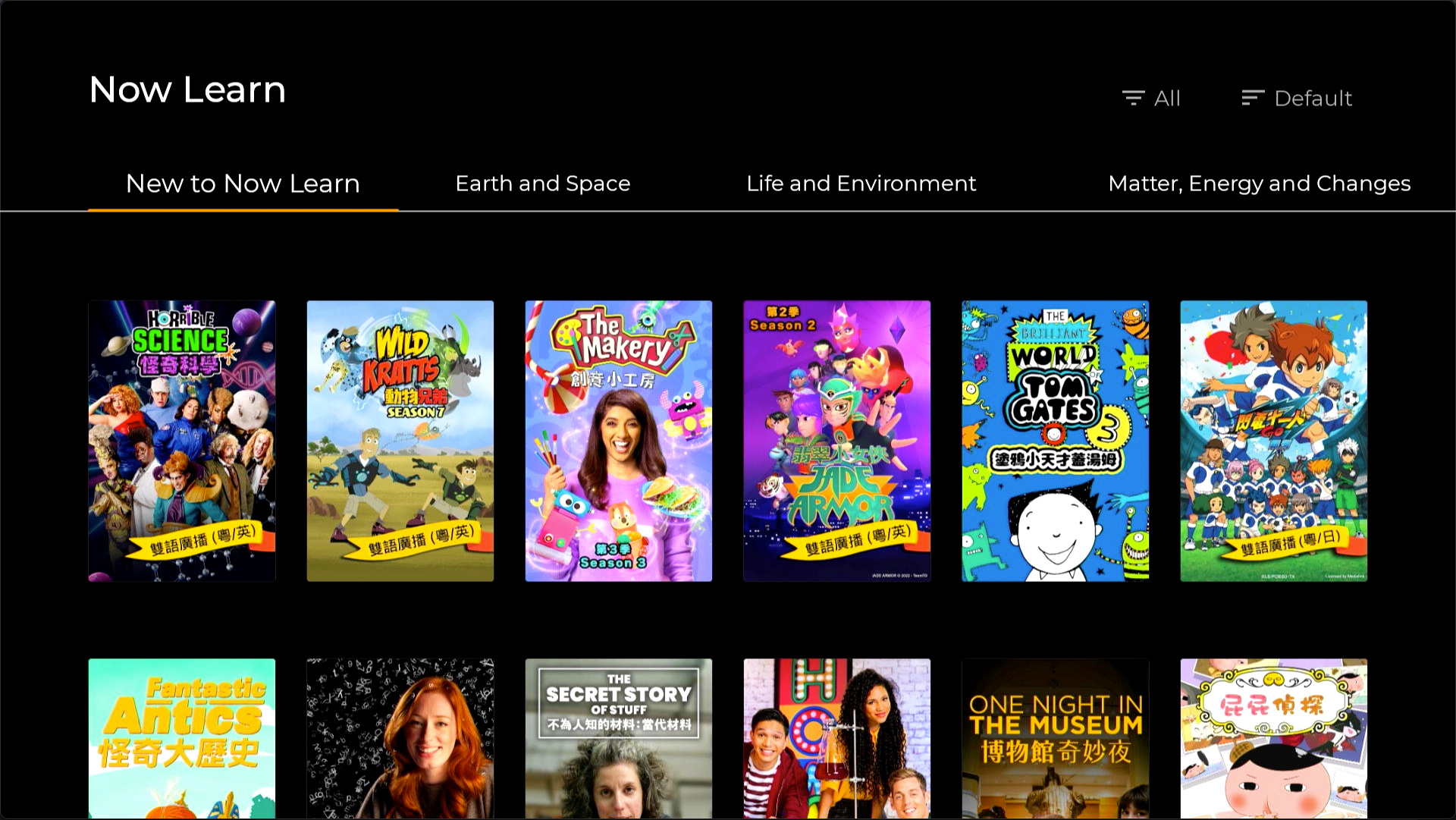Open The Secret Story of Stuff
This screenshot has width=1456, height=820.
tap(619, 738)
